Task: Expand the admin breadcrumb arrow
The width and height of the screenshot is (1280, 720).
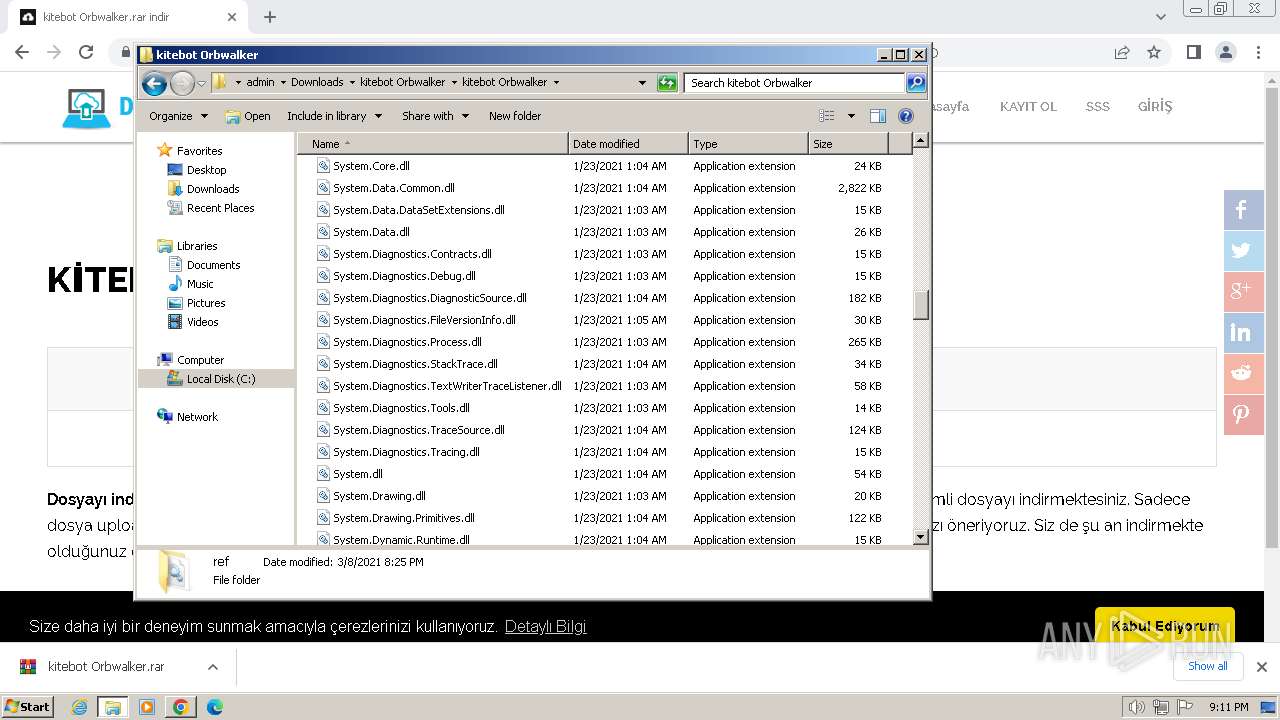Action: (x=283, y=83)
